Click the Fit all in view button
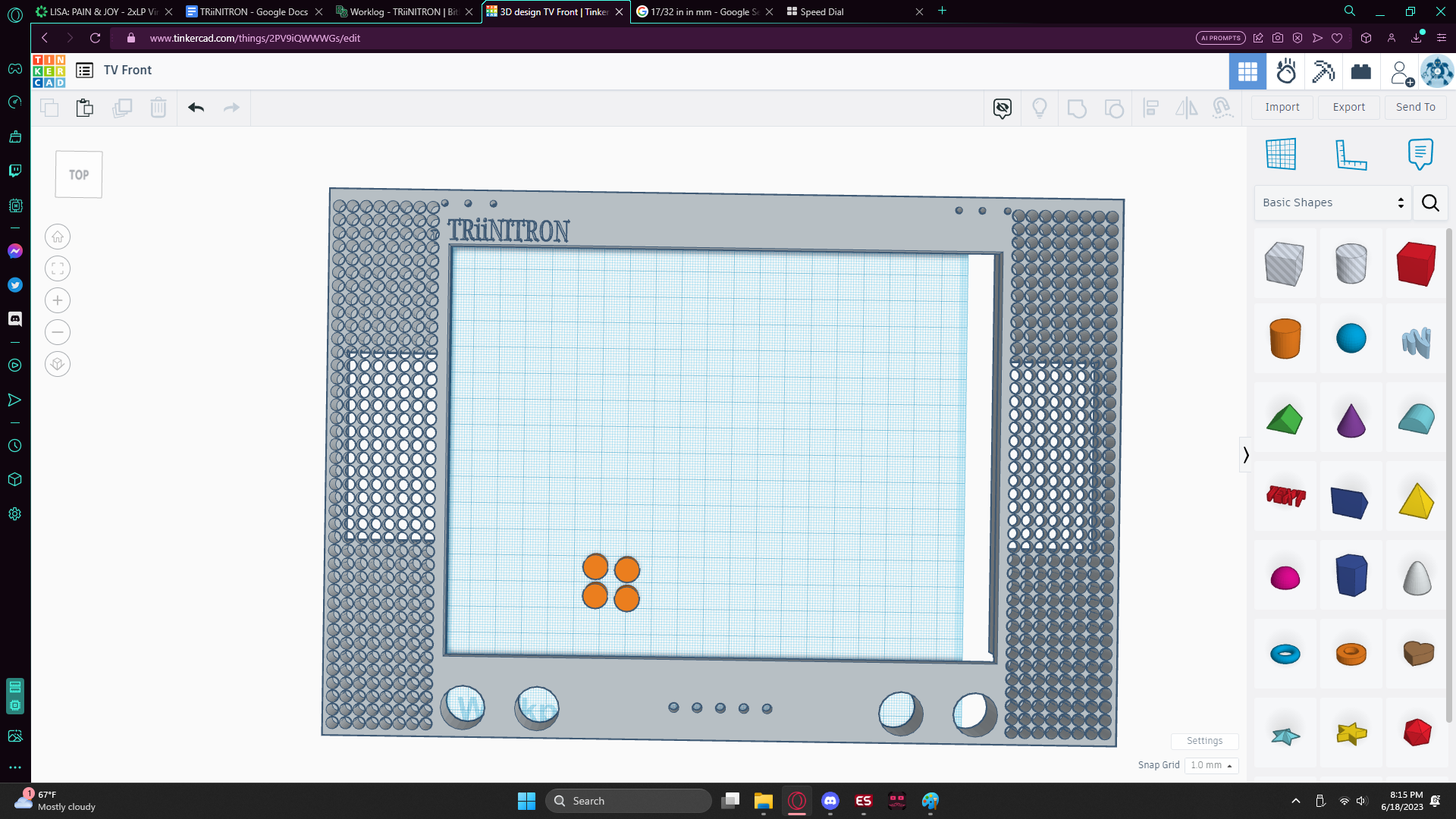Viewport: 1456px width, 819px height. [58, 269]
